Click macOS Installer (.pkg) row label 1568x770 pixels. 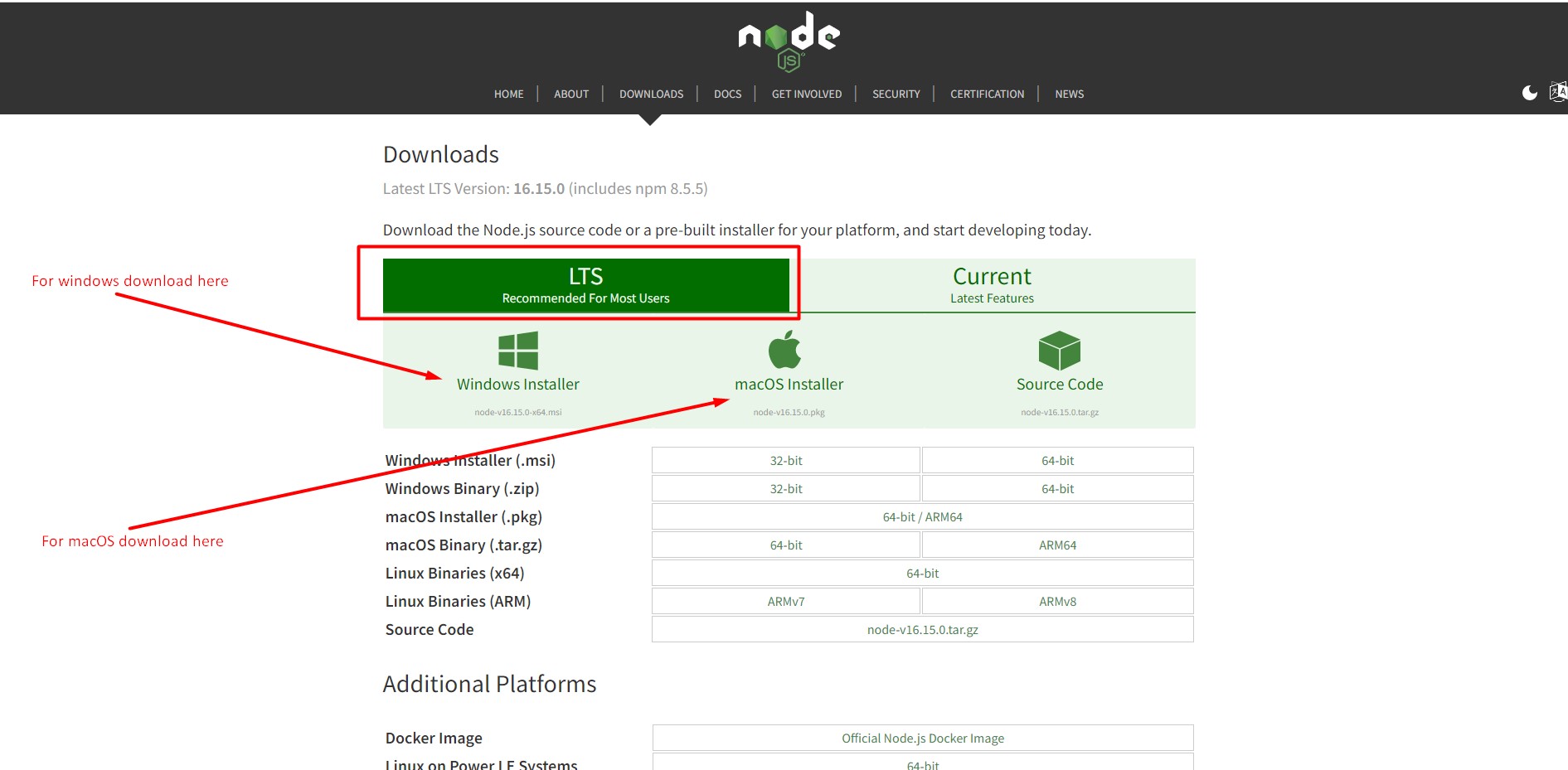(464, 516)
